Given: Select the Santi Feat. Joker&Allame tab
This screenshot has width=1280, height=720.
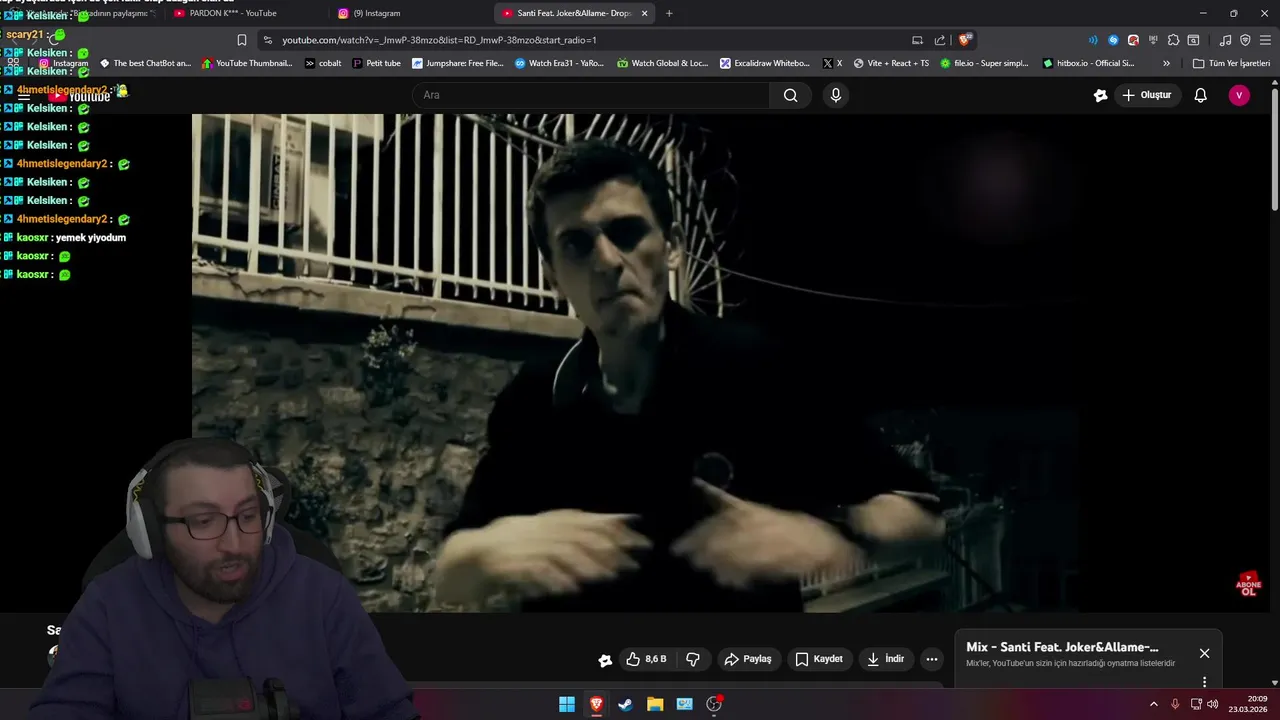Looking at the screenshot, I should coord(572,13).
